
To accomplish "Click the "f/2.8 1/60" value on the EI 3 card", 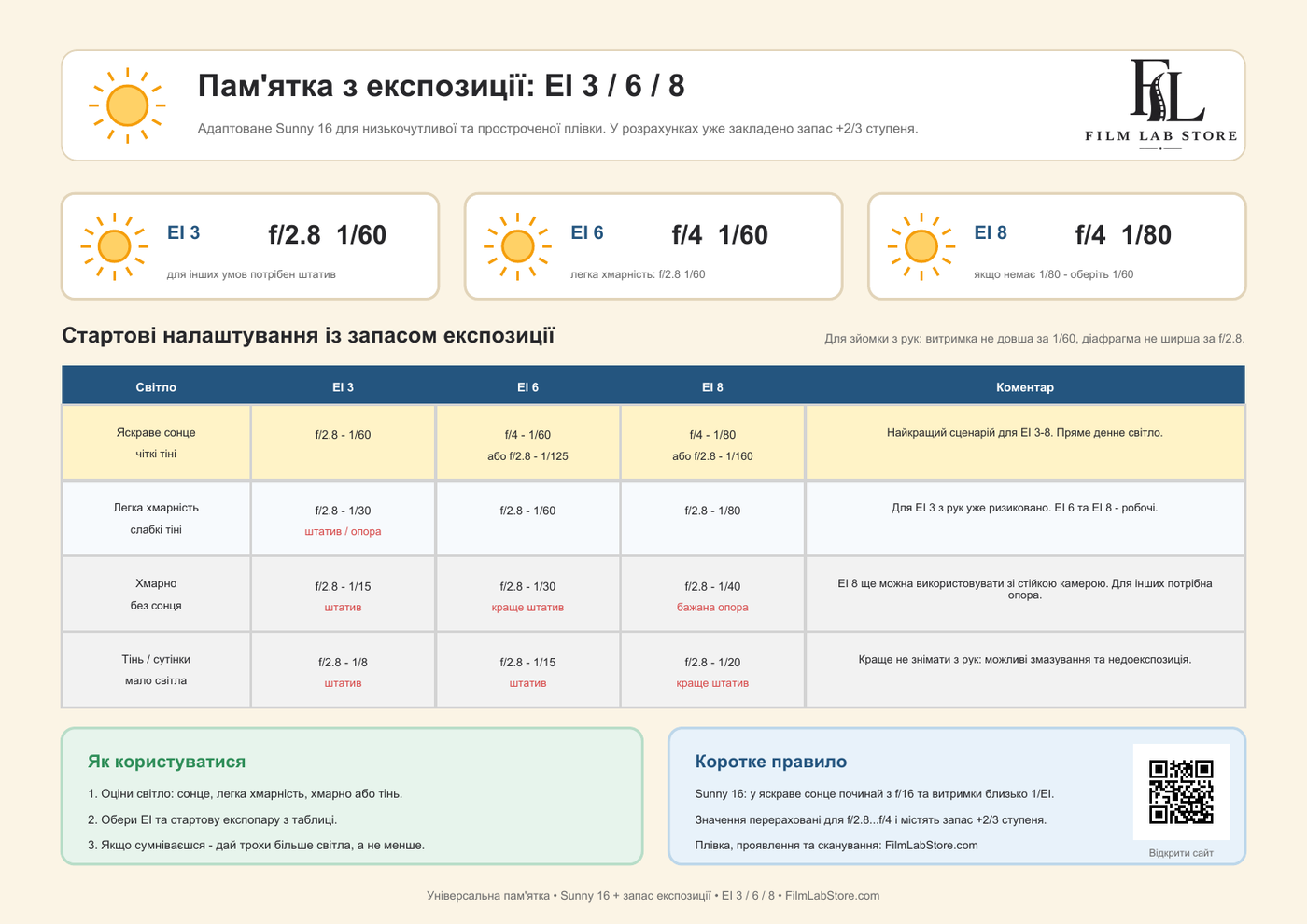I will [328, 235].
